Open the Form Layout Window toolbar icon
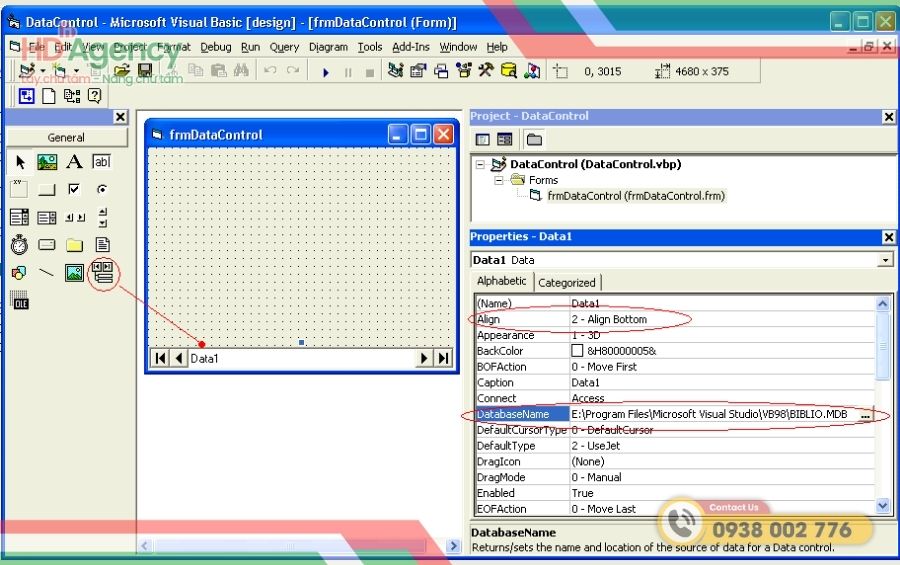The width and height of the screenshot is (900, 565). [441, 71]
